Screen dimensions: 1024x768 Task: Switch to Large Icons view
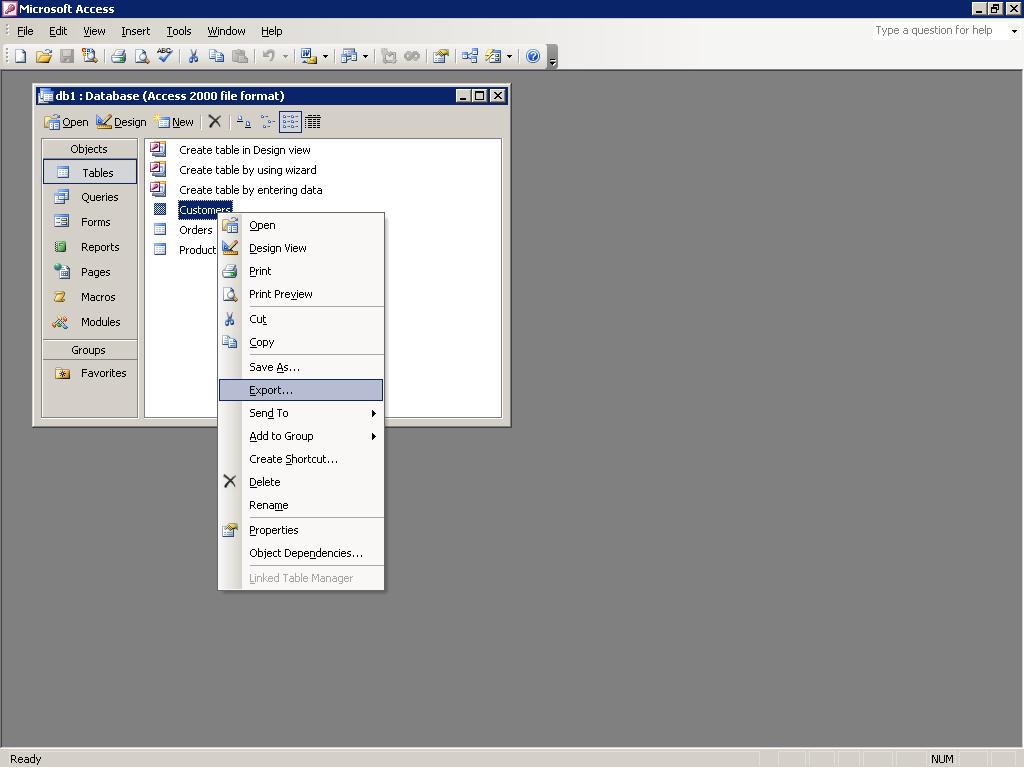point(244,121)
